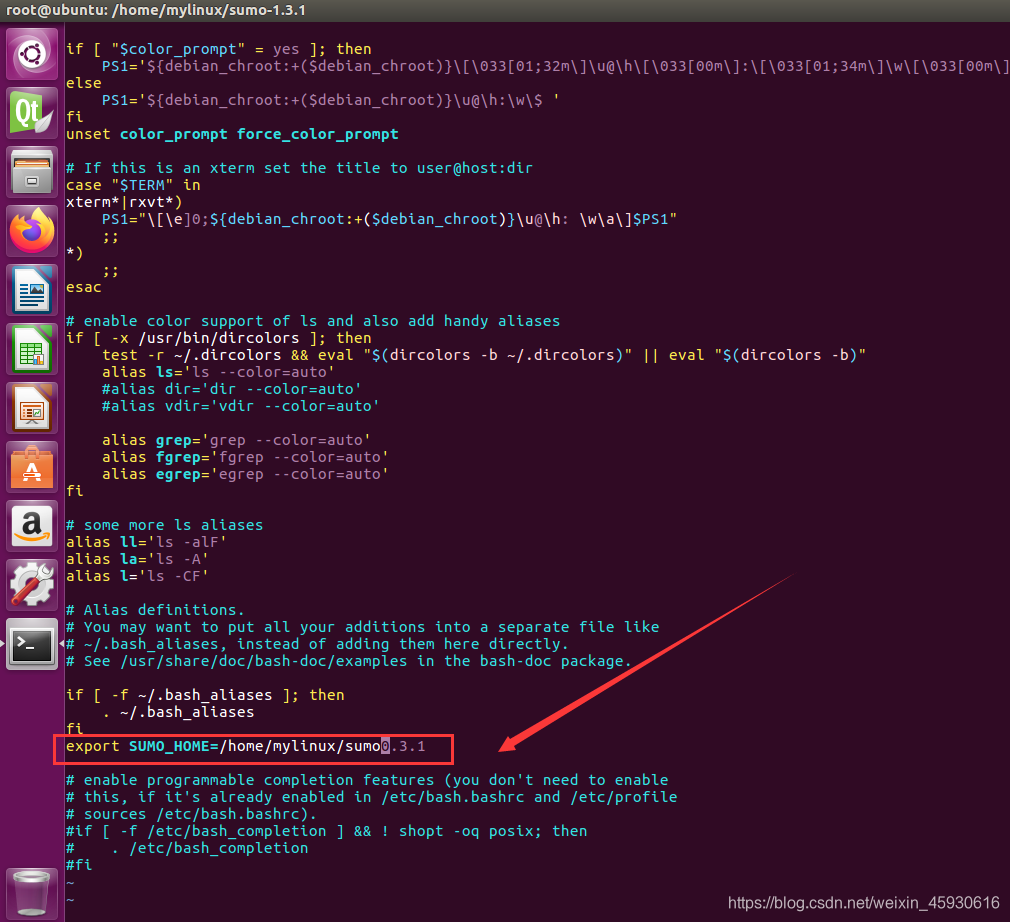Click the '# If this is an xterm' comment

pos(300,168)
